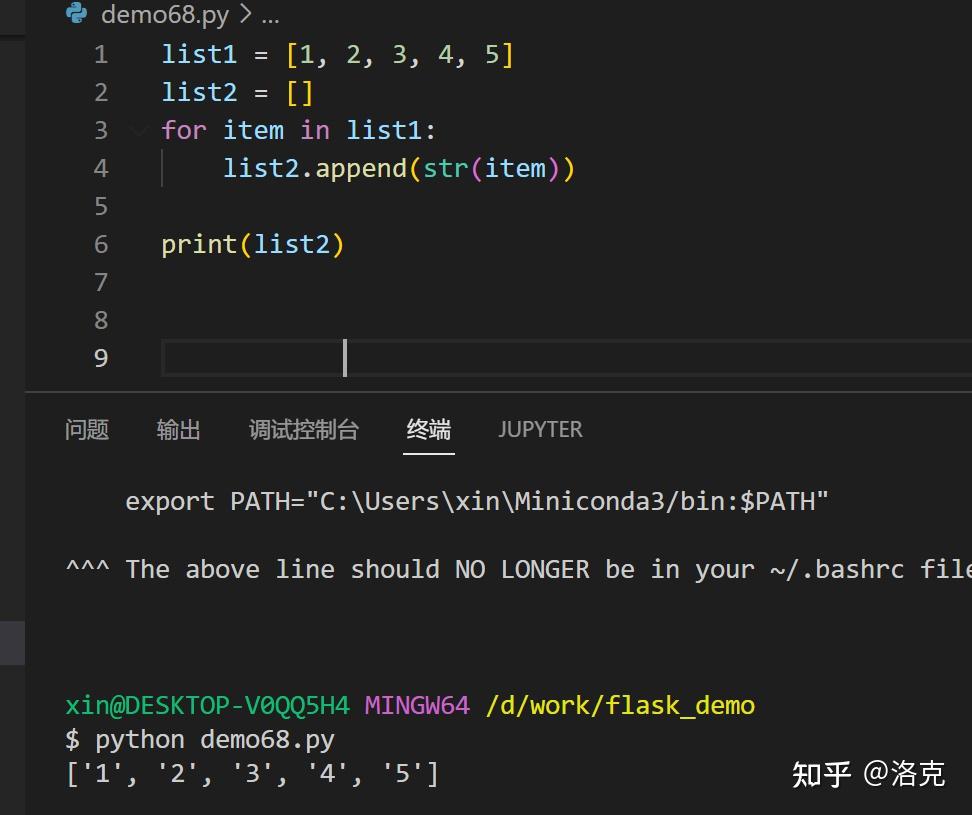
Task: Click the list1 variable on line 1
Action: tap(199, 54)
